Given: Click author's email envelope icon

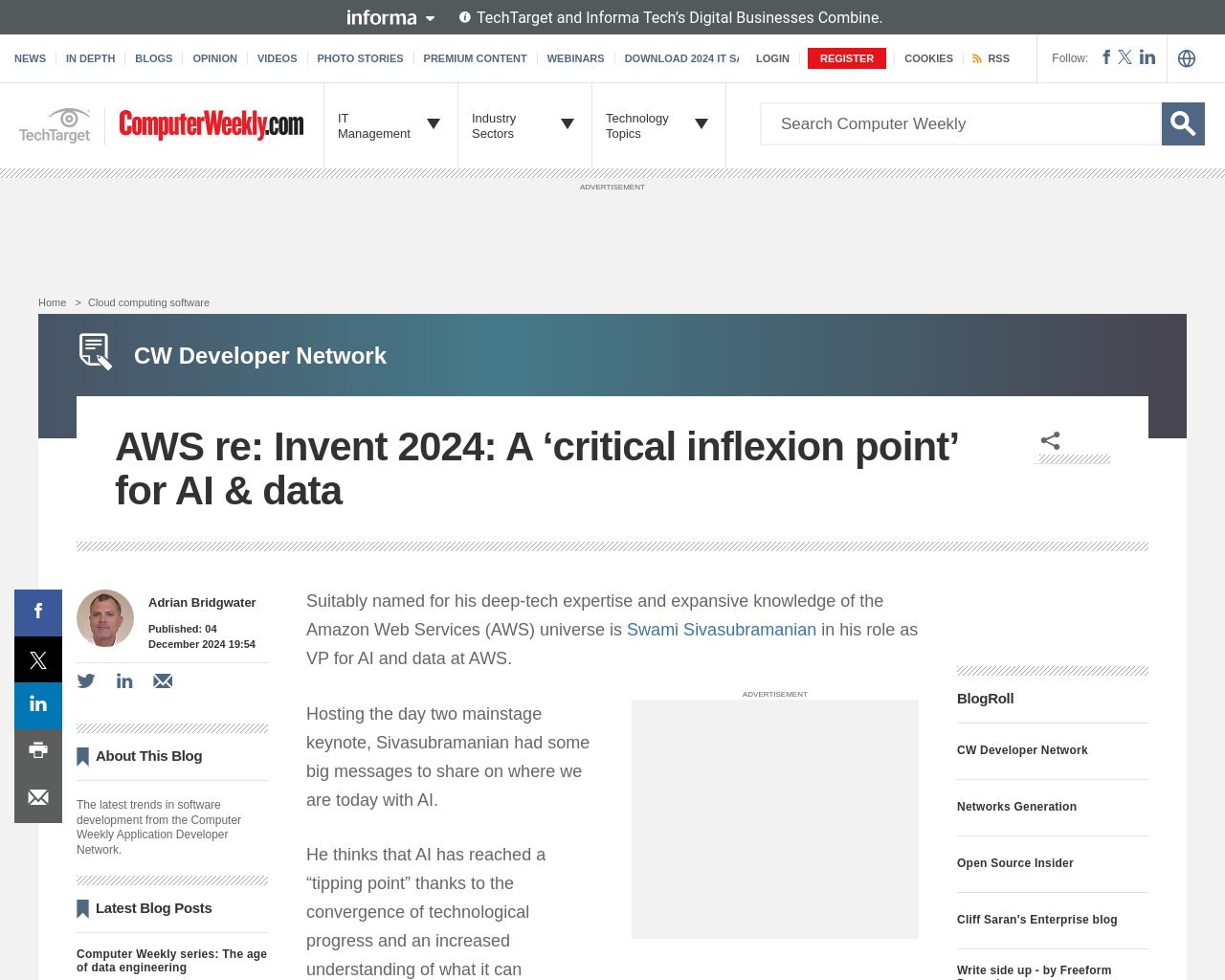Looking at the screenshot, I should tap(163, 681).
